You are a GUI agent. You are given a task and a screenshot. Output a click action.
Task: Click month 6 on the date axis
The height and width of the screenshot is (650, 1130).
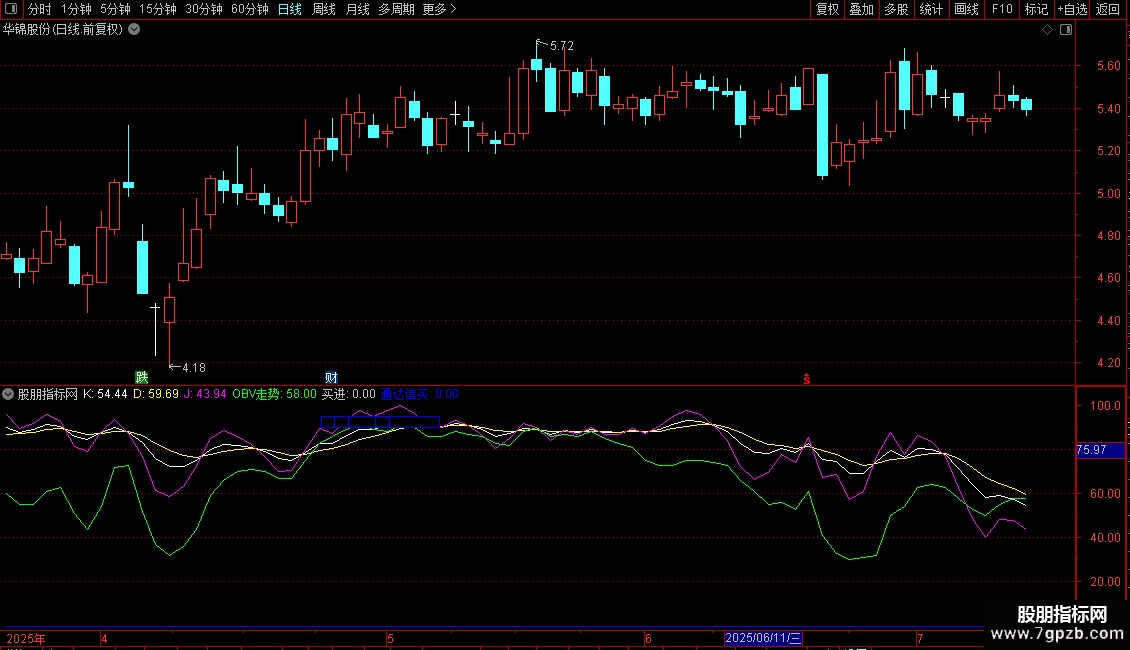click(648, 638)
